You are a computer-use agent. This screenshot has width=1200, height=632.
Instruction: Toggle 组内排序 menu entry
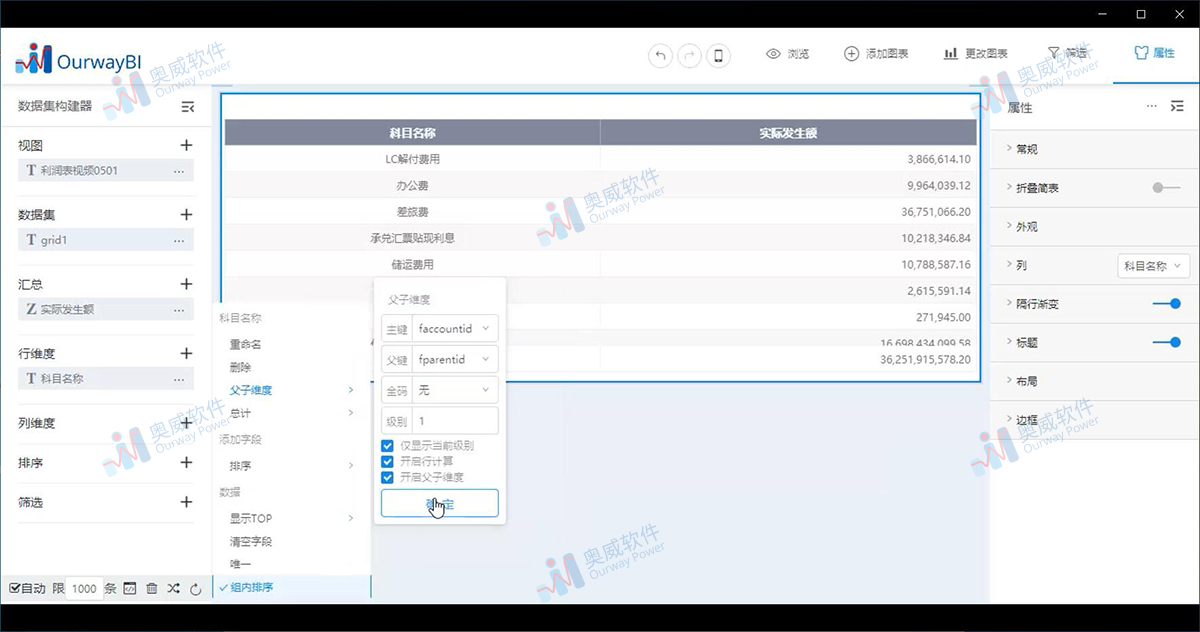(x=291, y=587)
